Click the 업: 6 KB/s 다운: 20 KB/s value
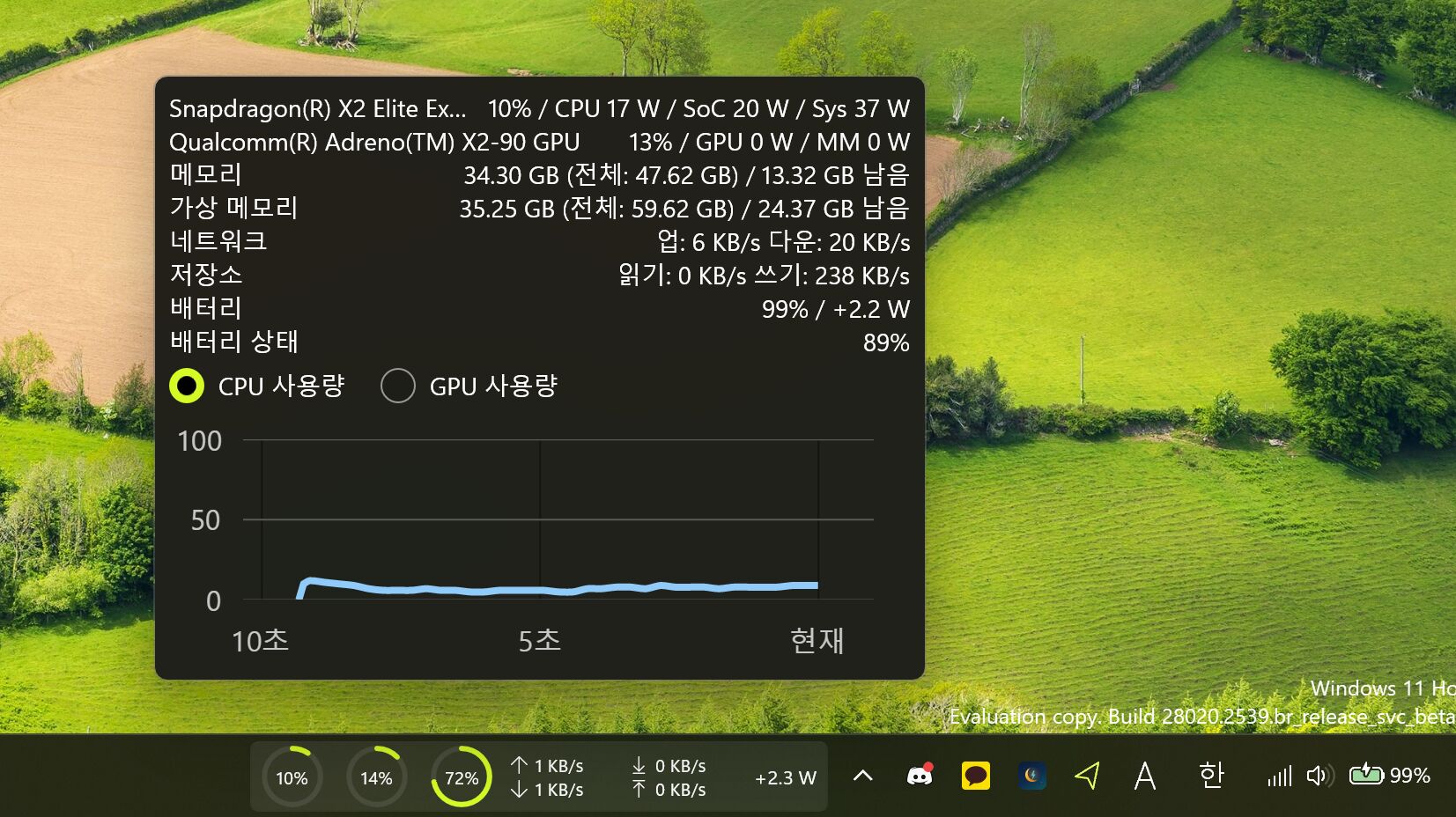The width and height of the screenshot is (1456, 817). pyautogui.click(x=784, y=242)
